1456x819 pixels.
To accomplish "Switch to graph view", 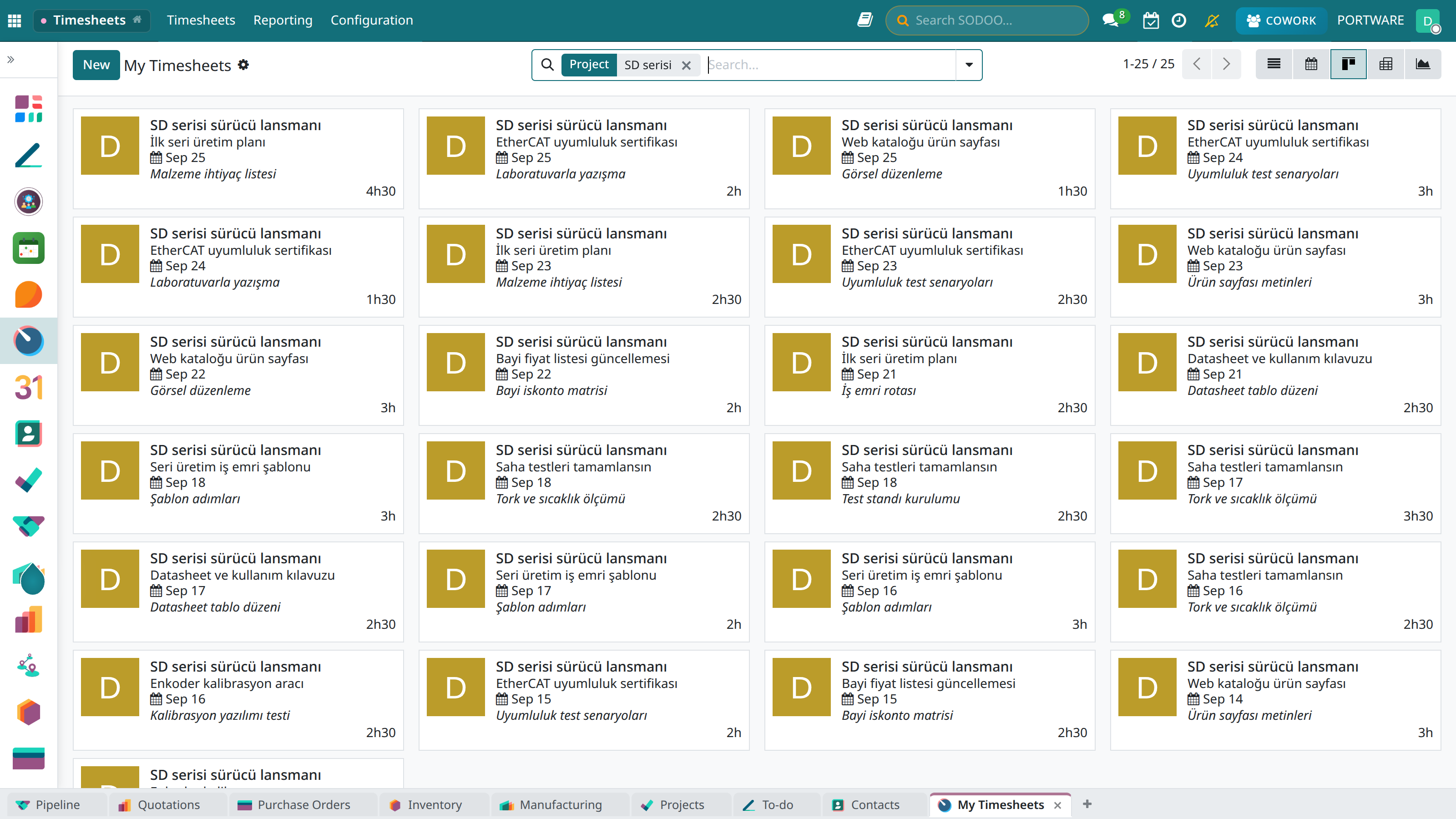I will 1423,64.
